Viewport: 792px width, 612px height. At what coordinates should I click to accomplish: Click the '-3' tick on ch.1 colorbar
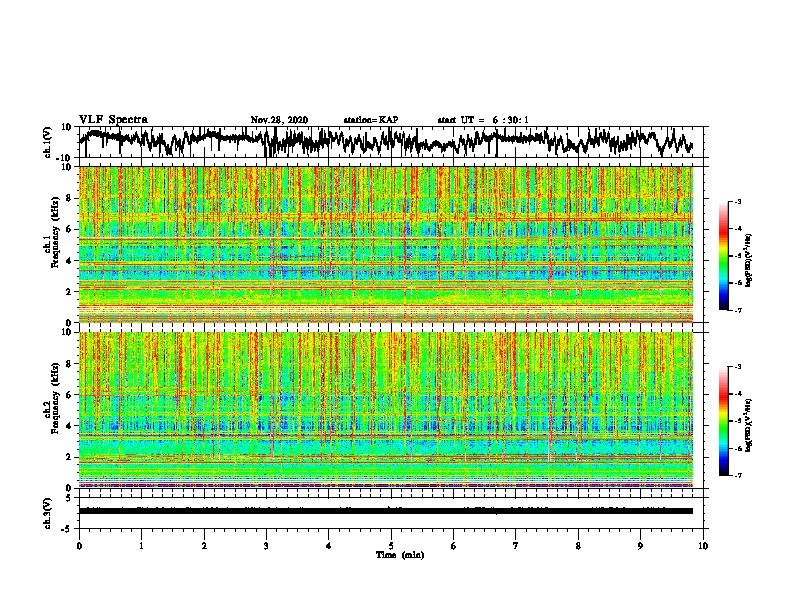pyautogui.click(x=738, y=202)
